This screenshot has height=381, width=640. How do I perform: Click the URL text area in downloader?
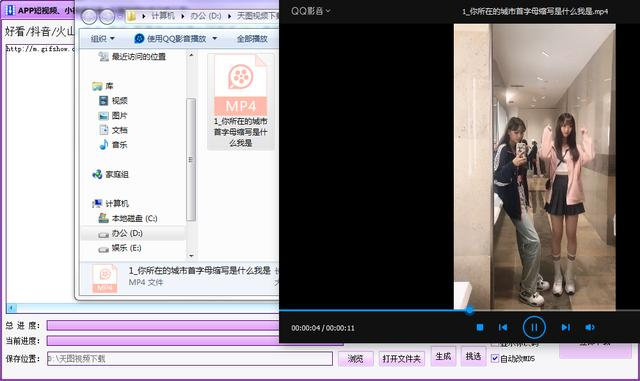point(40,174)
